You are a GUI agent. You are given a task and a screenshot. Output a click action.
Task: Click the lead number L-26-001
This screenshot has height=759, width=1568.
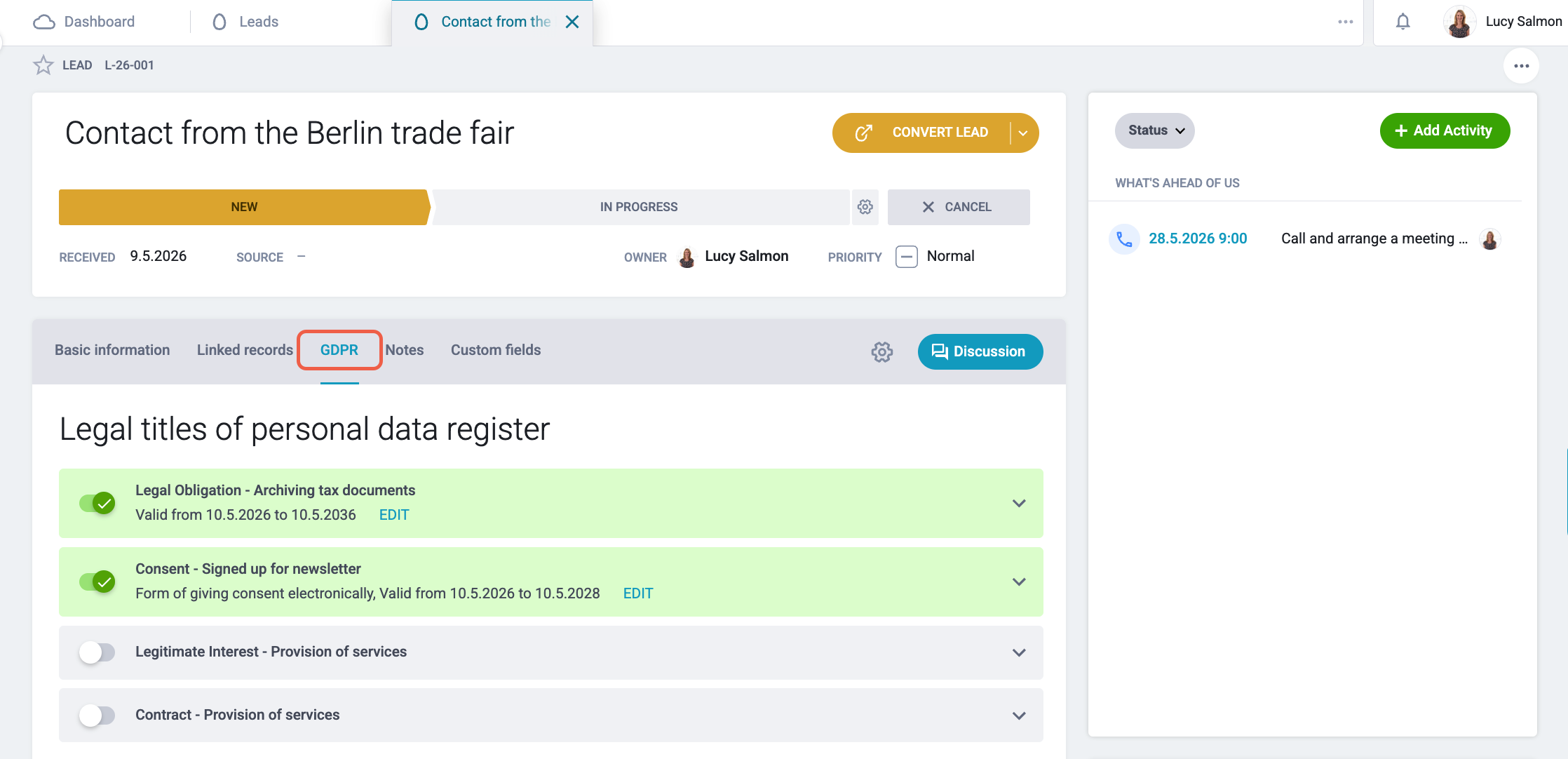coord(130,65)
